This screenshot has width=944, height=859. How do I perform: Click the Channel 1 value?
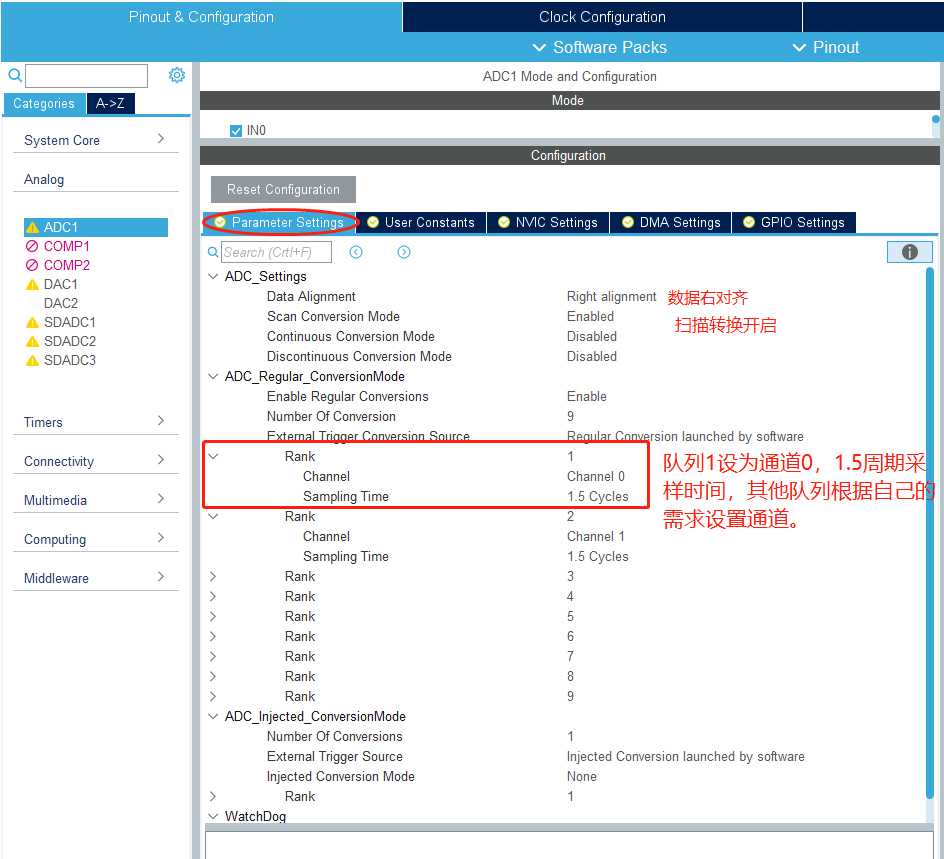(x=595, y=537)
